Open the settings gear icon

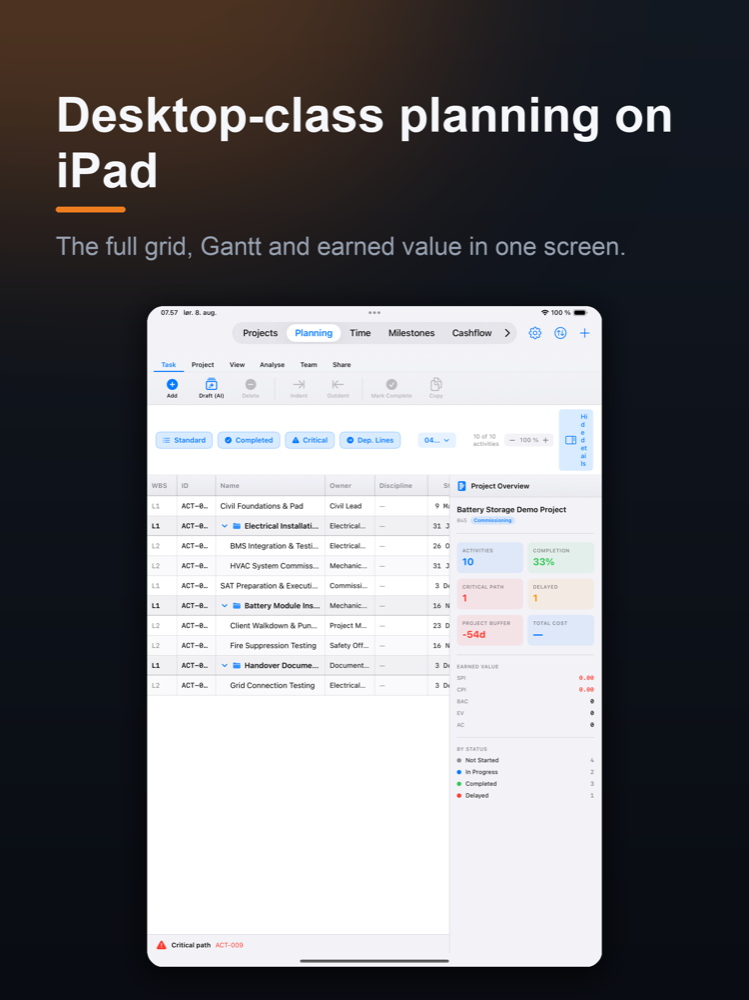coord(535,333)
